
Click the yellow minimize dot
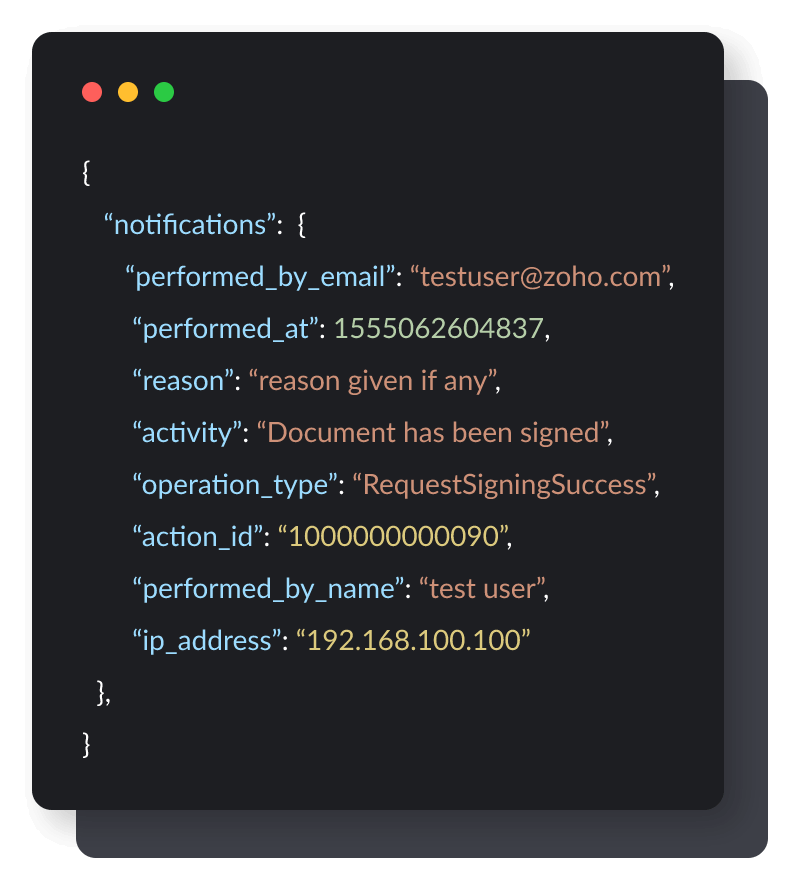click(128, 93)
